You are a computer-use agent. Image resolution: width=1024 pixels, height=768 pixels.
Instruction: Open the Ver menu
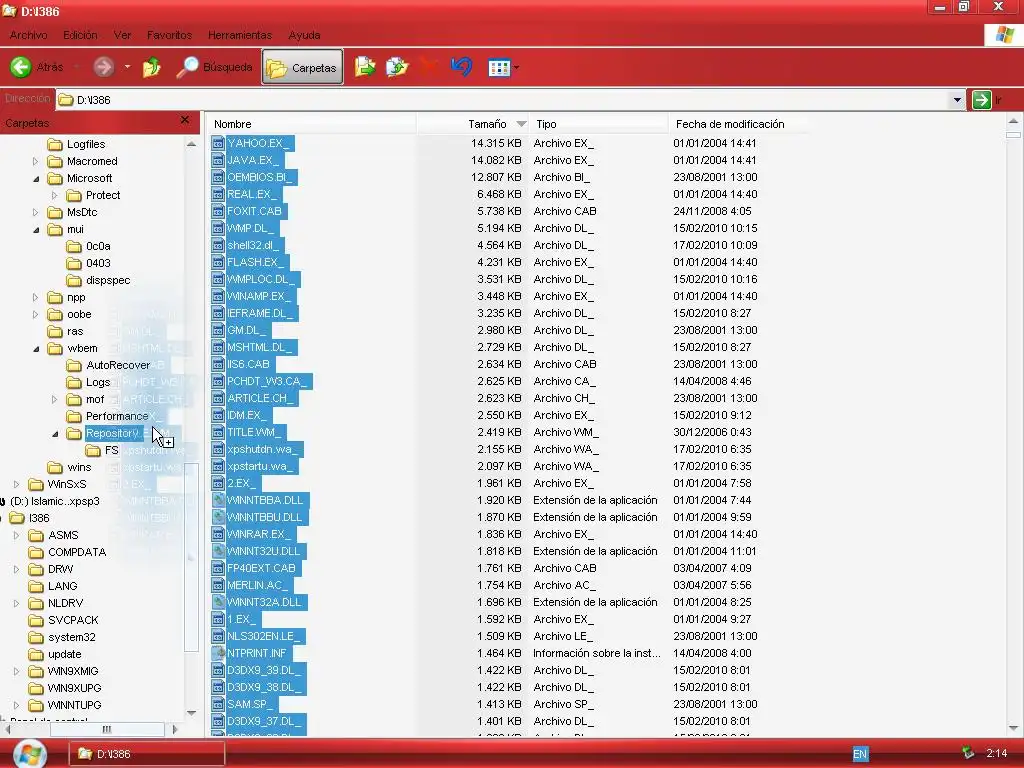coord(122,35)
